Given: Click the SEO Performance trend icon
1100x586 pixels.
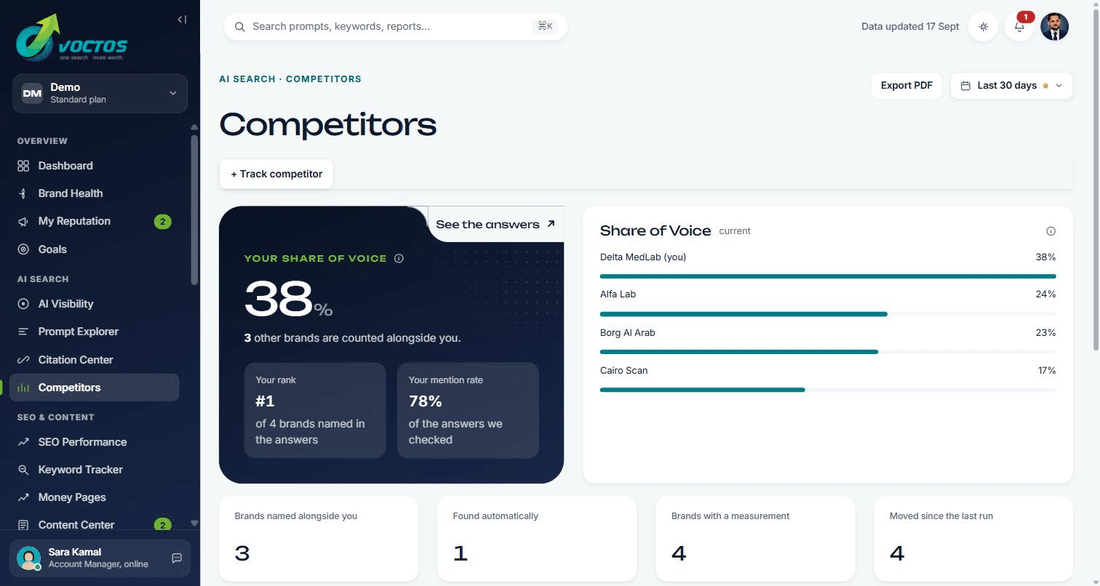Looking at the screenshot, I should tap(23, 442).
